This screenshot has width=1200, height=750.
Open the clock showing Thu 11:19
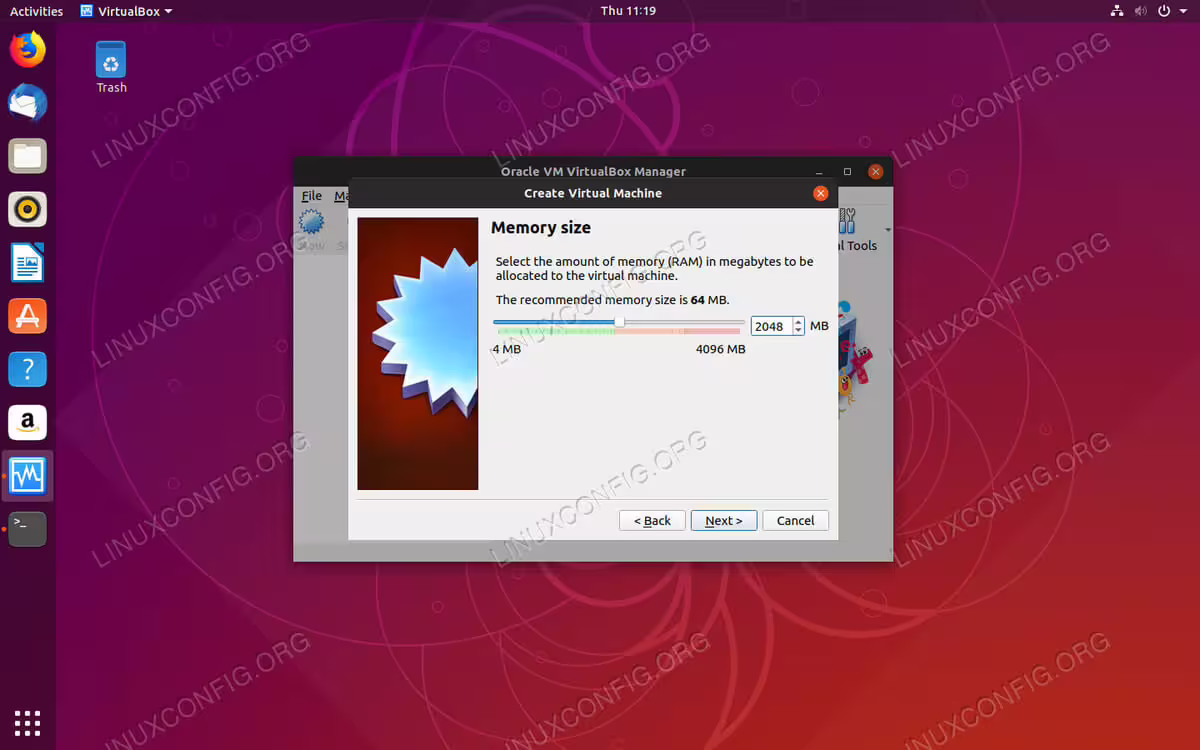[628, 11]
